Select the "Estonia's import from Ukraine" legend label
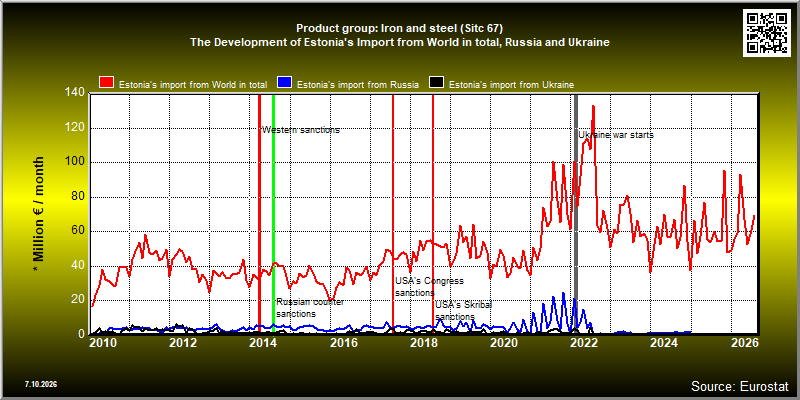The image size is (800, 400). (511, 85)
